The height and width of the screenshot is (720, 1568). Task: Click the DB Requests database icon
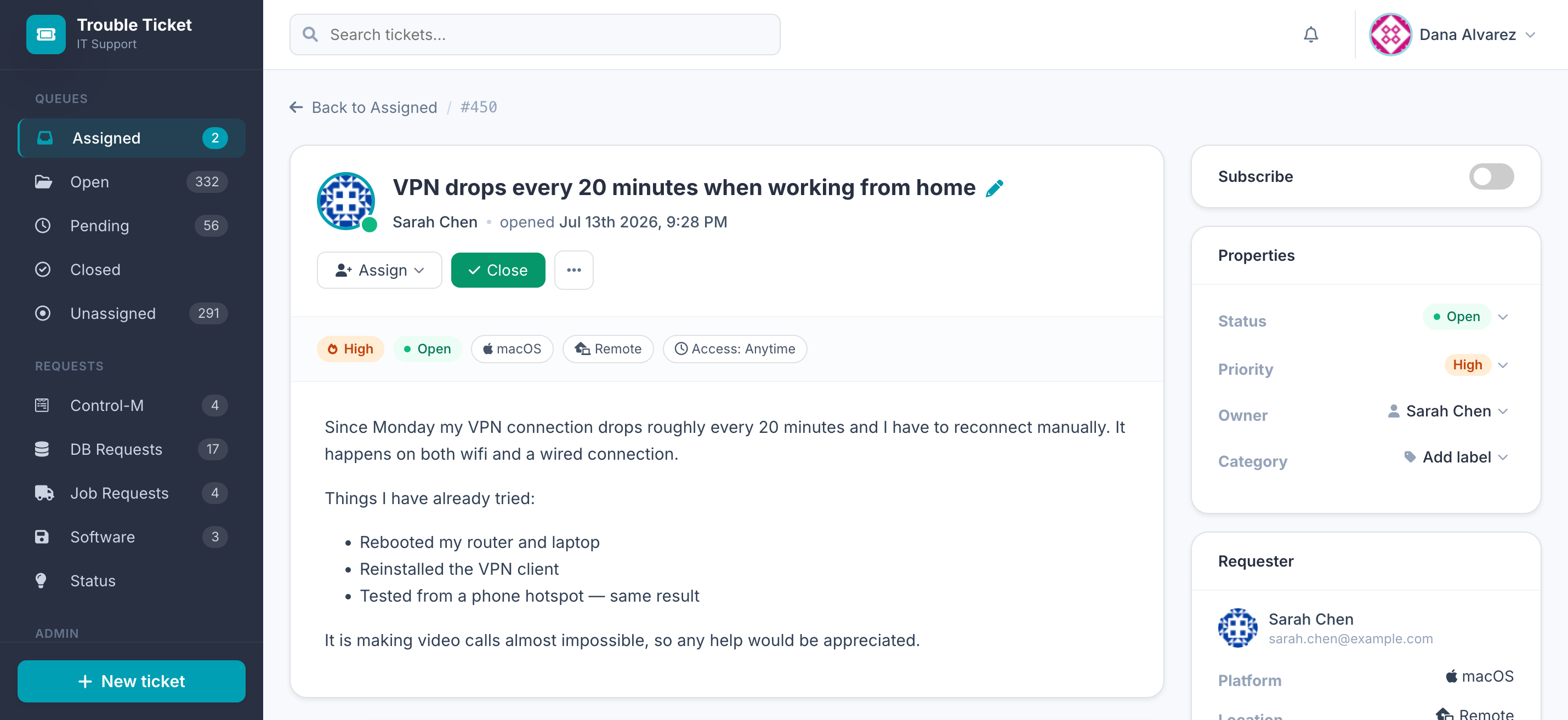42,449
